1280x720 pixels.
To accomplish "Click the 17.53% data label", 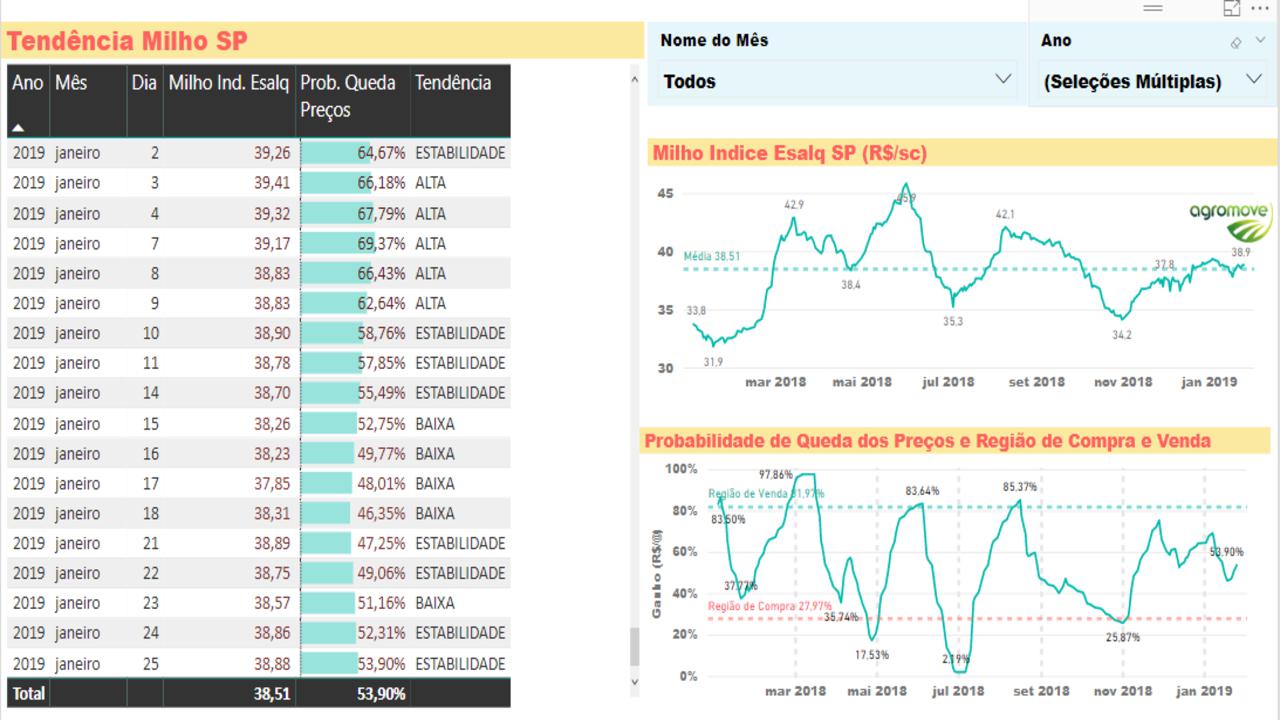I will pos(872,655).
